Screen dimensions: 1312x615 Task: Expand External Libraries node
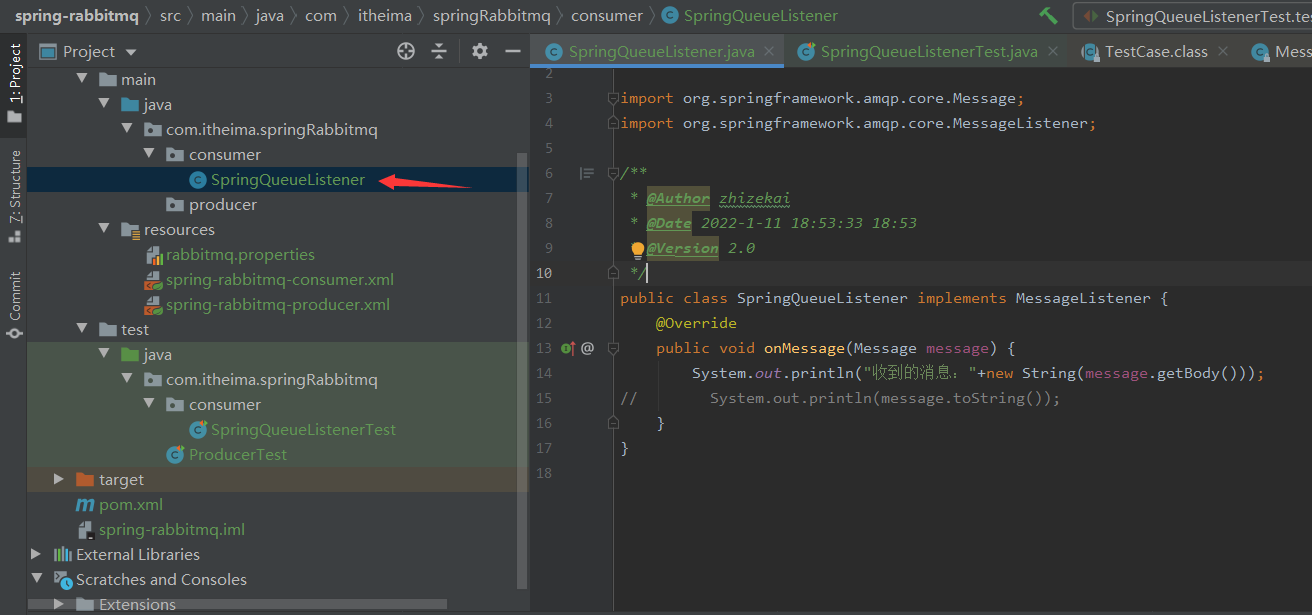[37, 554]
